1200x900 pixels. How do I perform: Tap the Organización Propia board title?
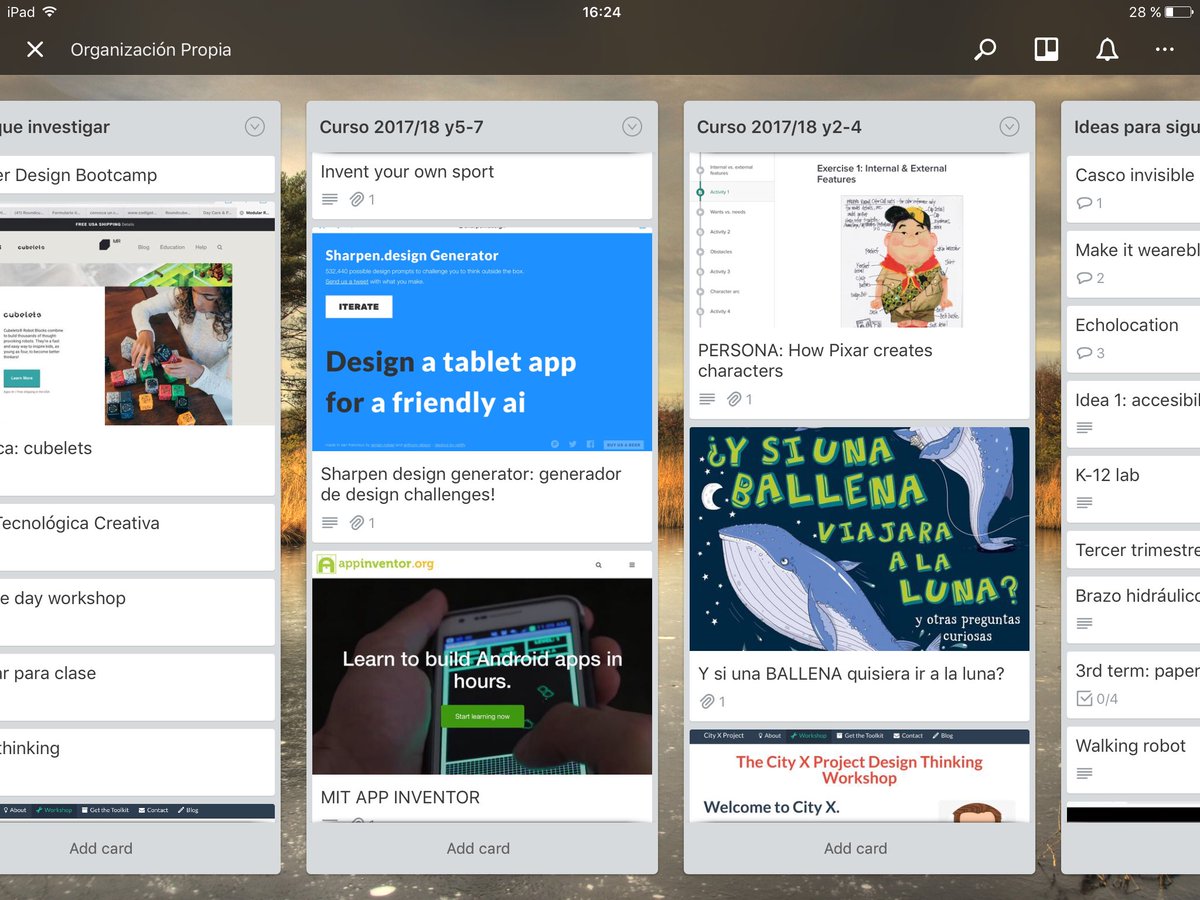151,50
